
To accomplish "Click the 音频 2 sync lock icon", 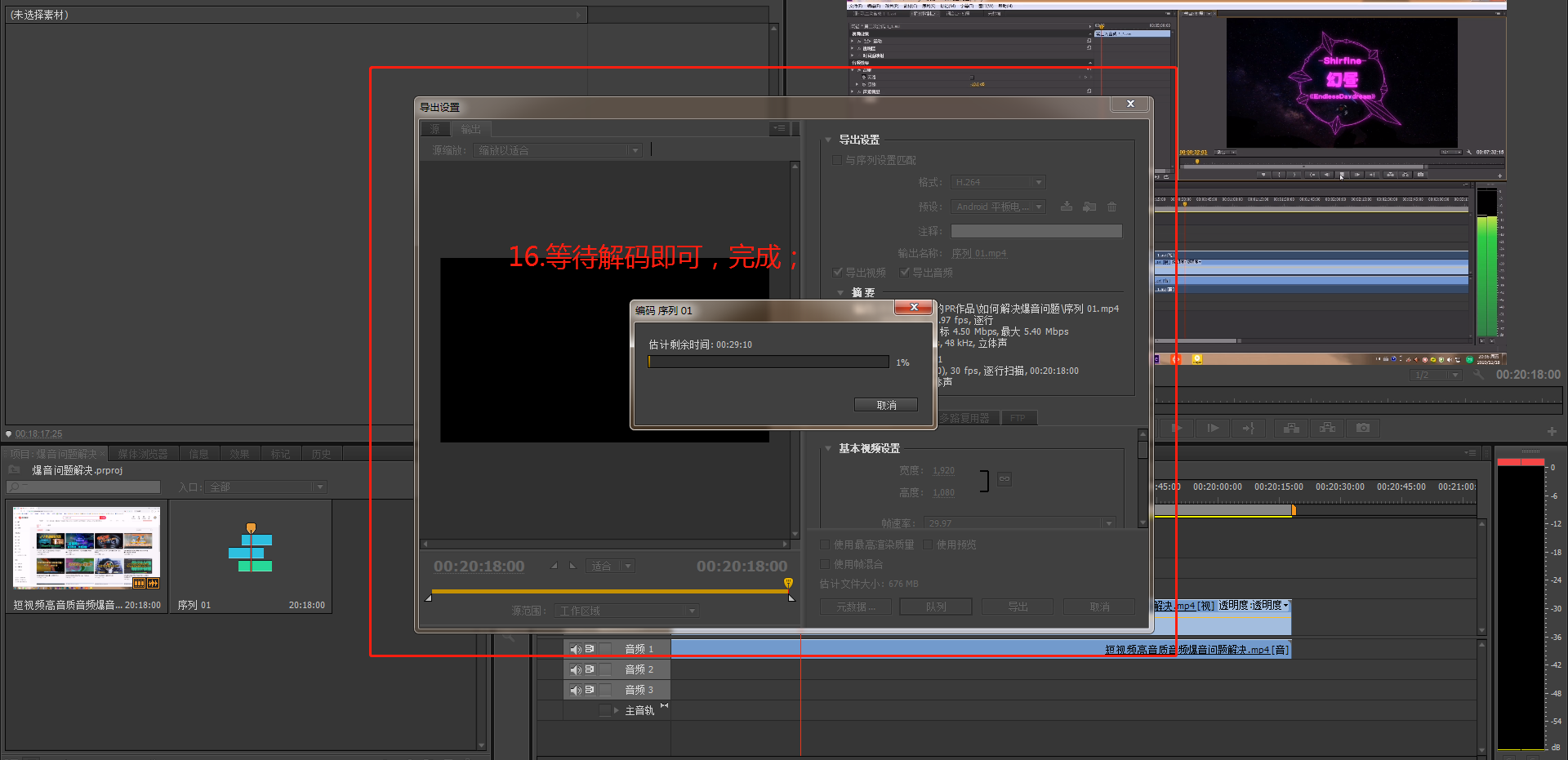I will [590, 669].
